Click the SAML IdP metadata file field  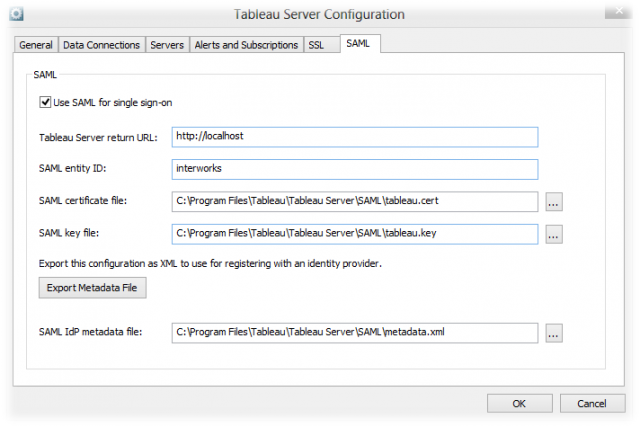[355, 333]
